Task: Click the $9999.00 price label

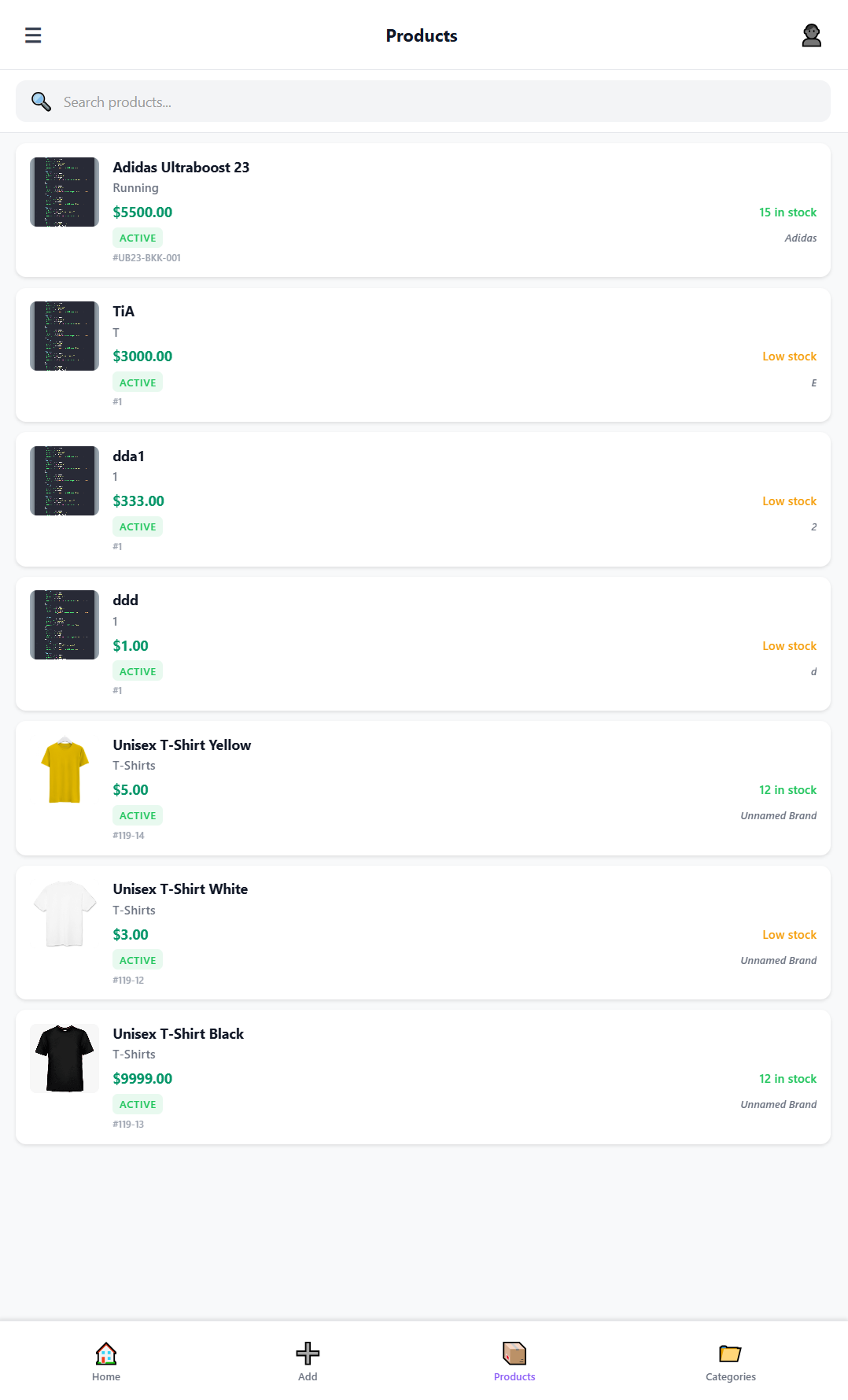Action: pos(142,1079)
